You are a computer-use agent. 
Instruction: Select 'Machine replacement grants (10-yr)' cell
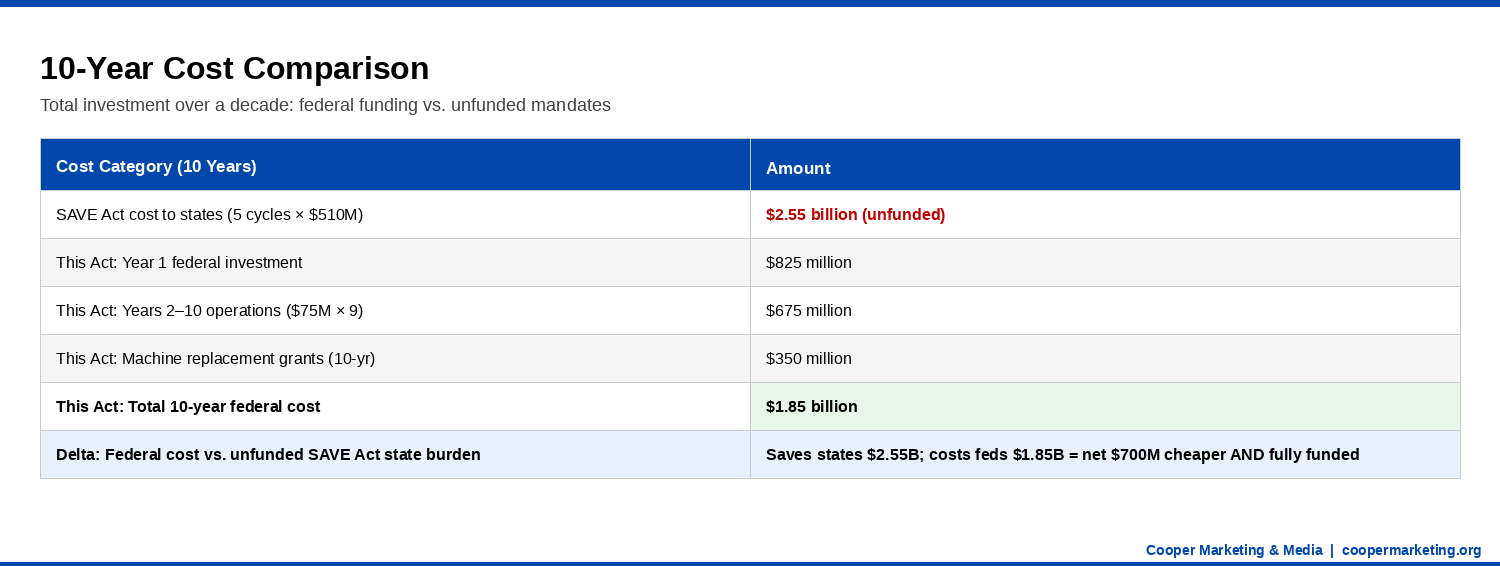pyautogui.click(x=395, y=358)
